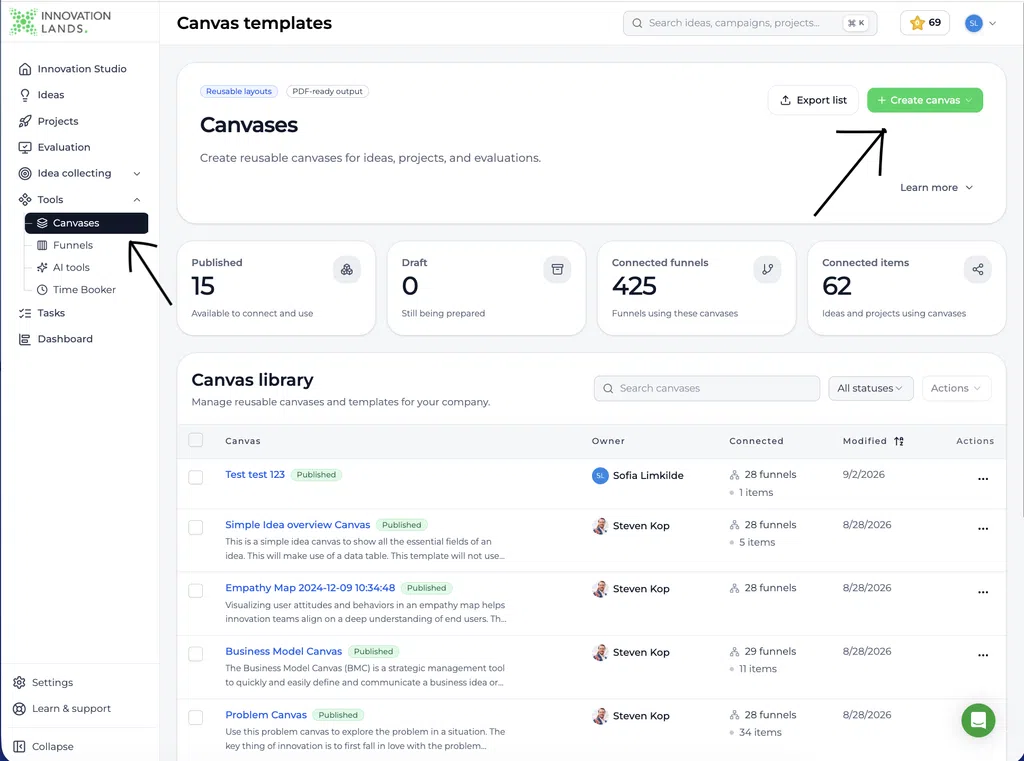Click the Settings gear icon
Viewport: 1024px width, 761px height.
coord(20,682)
